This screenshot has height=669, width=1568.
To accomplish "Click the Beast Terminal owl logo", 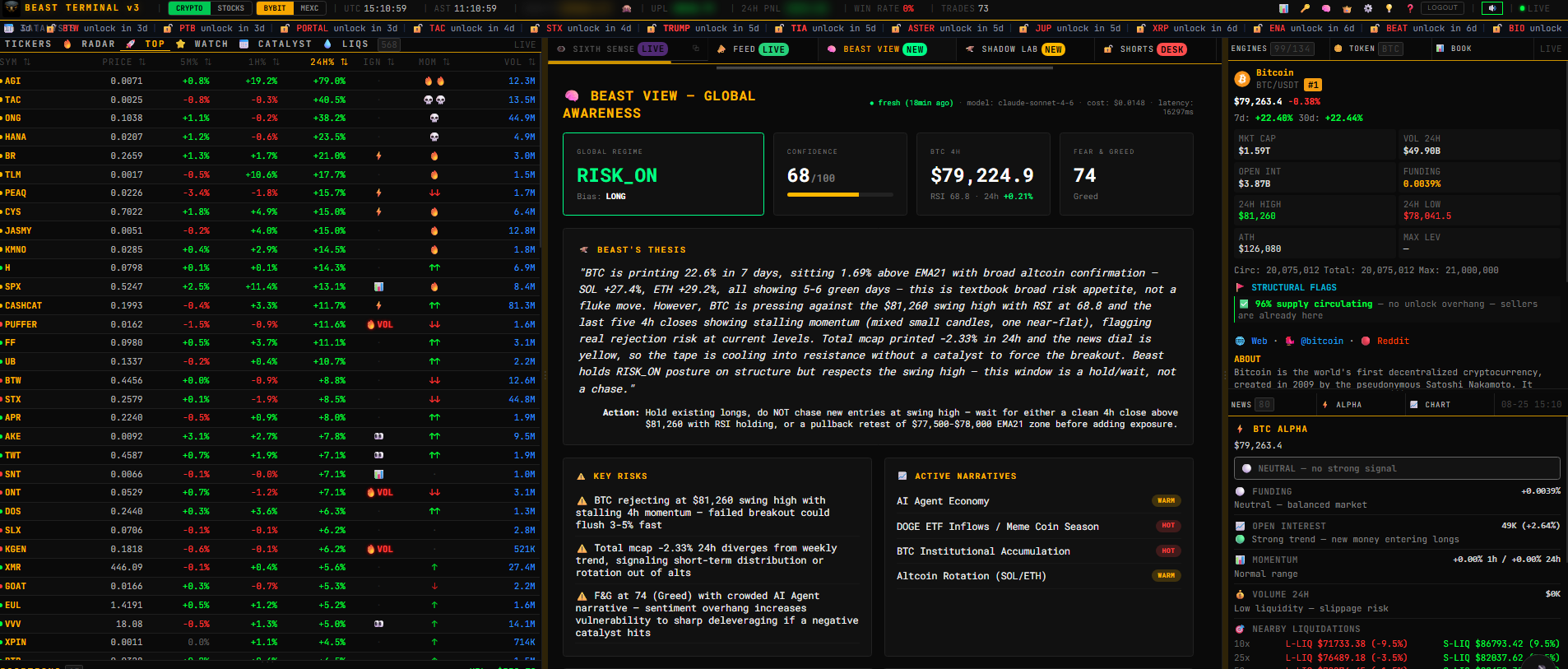I will 12,7.
